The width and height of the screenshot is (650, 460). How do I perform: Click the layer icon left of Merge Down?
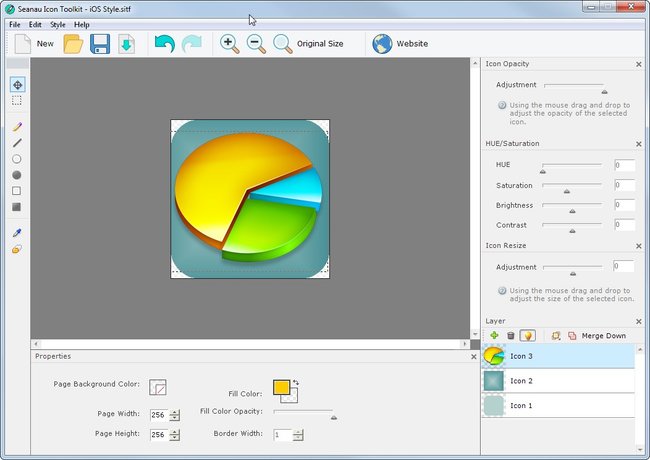(x=556, y=336)
